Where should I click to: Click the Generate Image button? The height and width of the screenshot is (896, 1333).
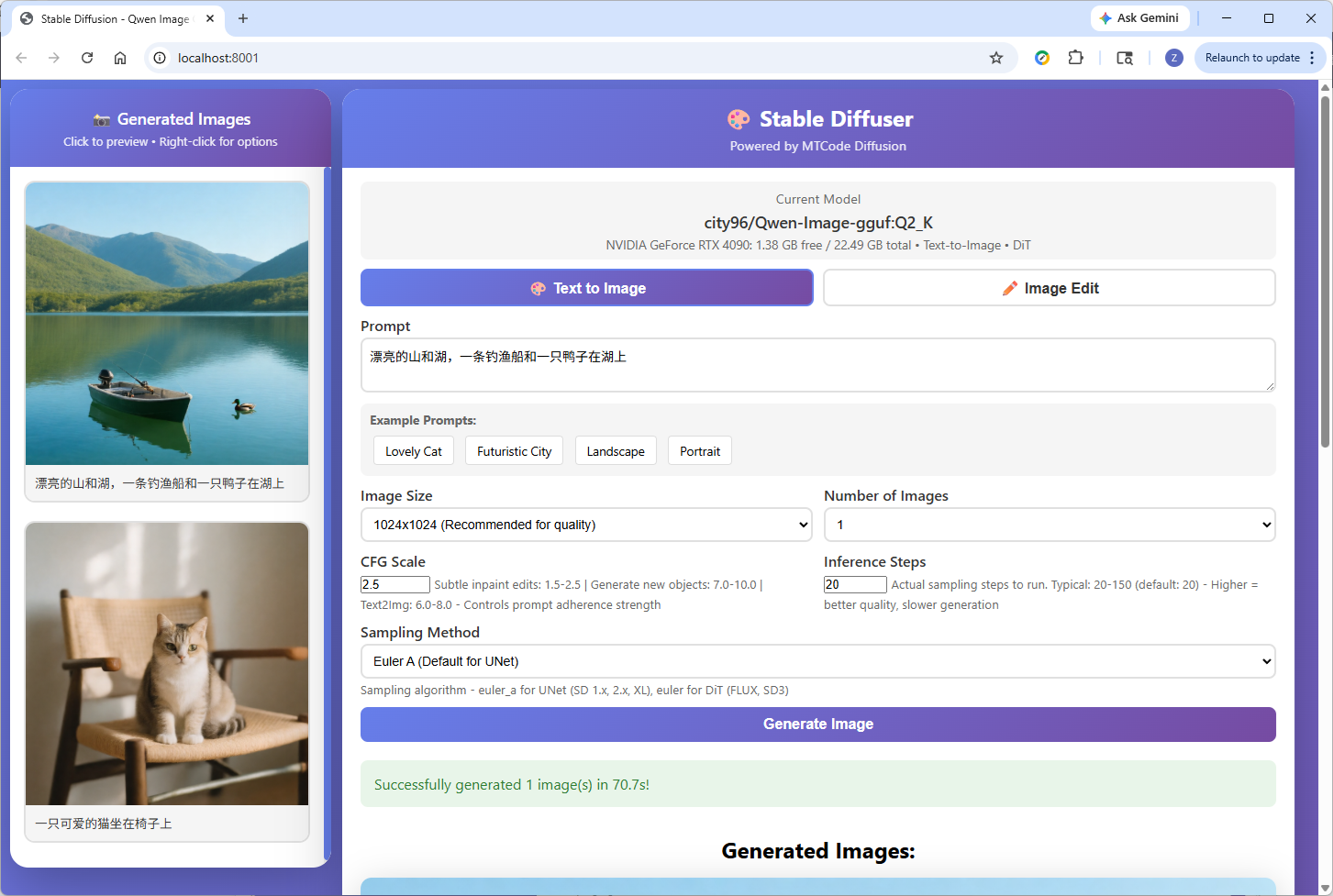coord(817,725)
